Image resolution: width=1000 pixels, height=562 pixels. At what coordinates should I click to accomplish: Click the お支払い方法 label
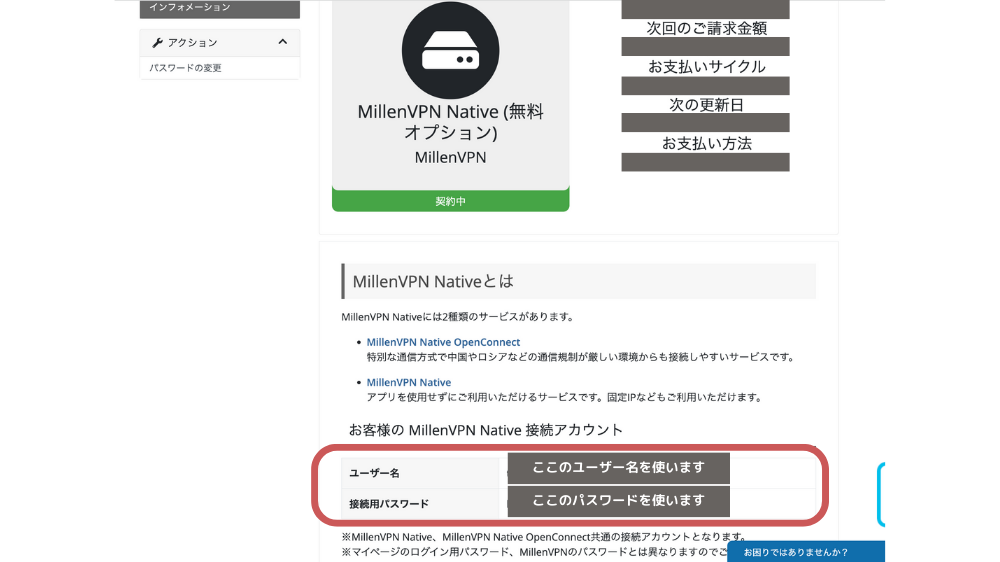[x=706, y=143]
